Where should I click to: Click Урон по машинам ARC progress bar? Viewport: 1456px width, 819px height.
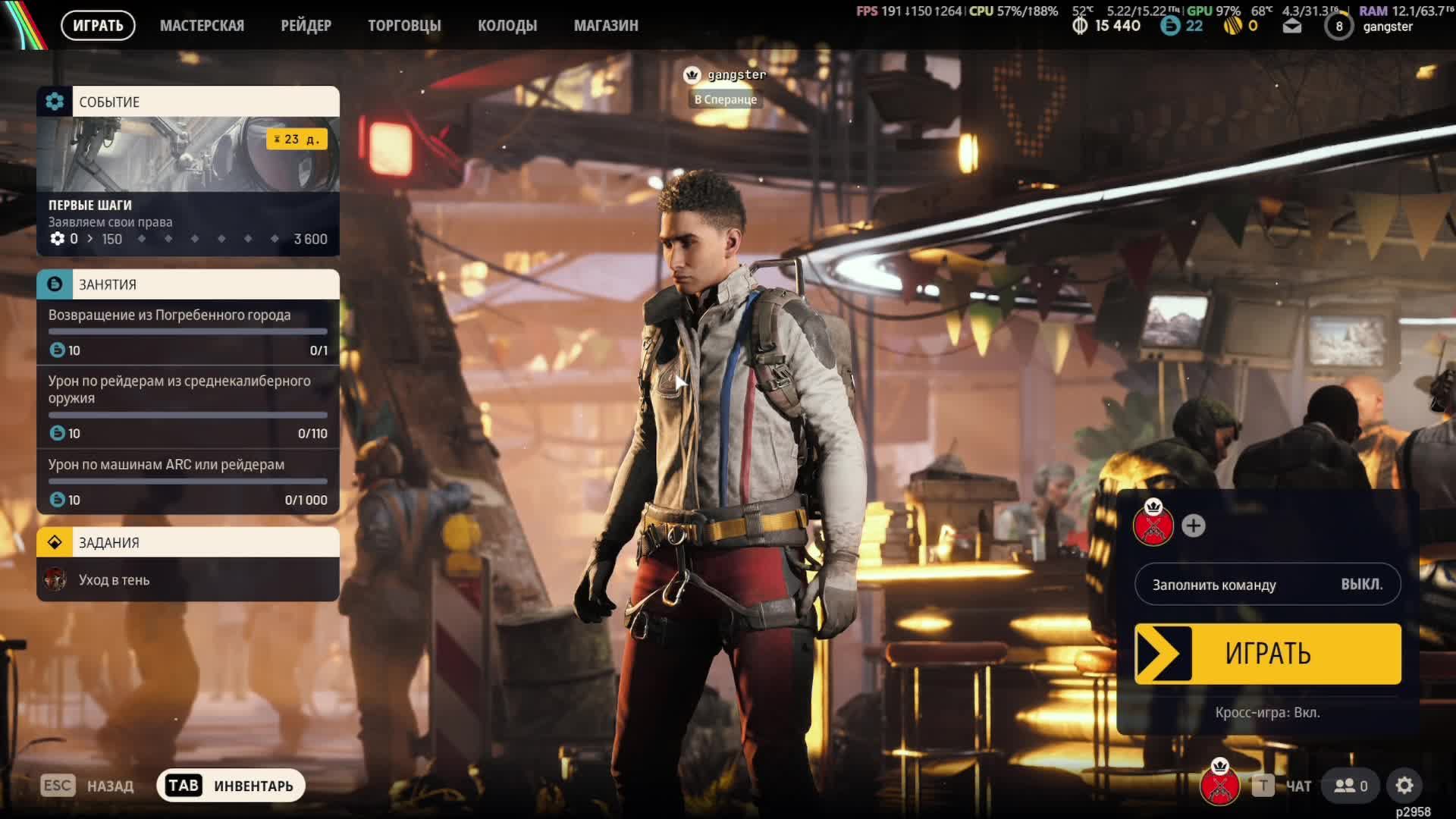(x=188, y=482)
